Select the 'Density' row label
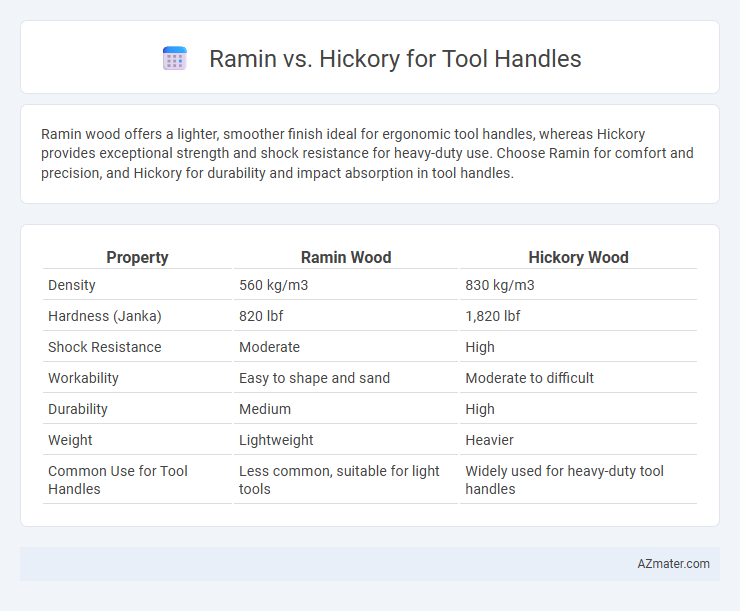 (x=72, y=285)
